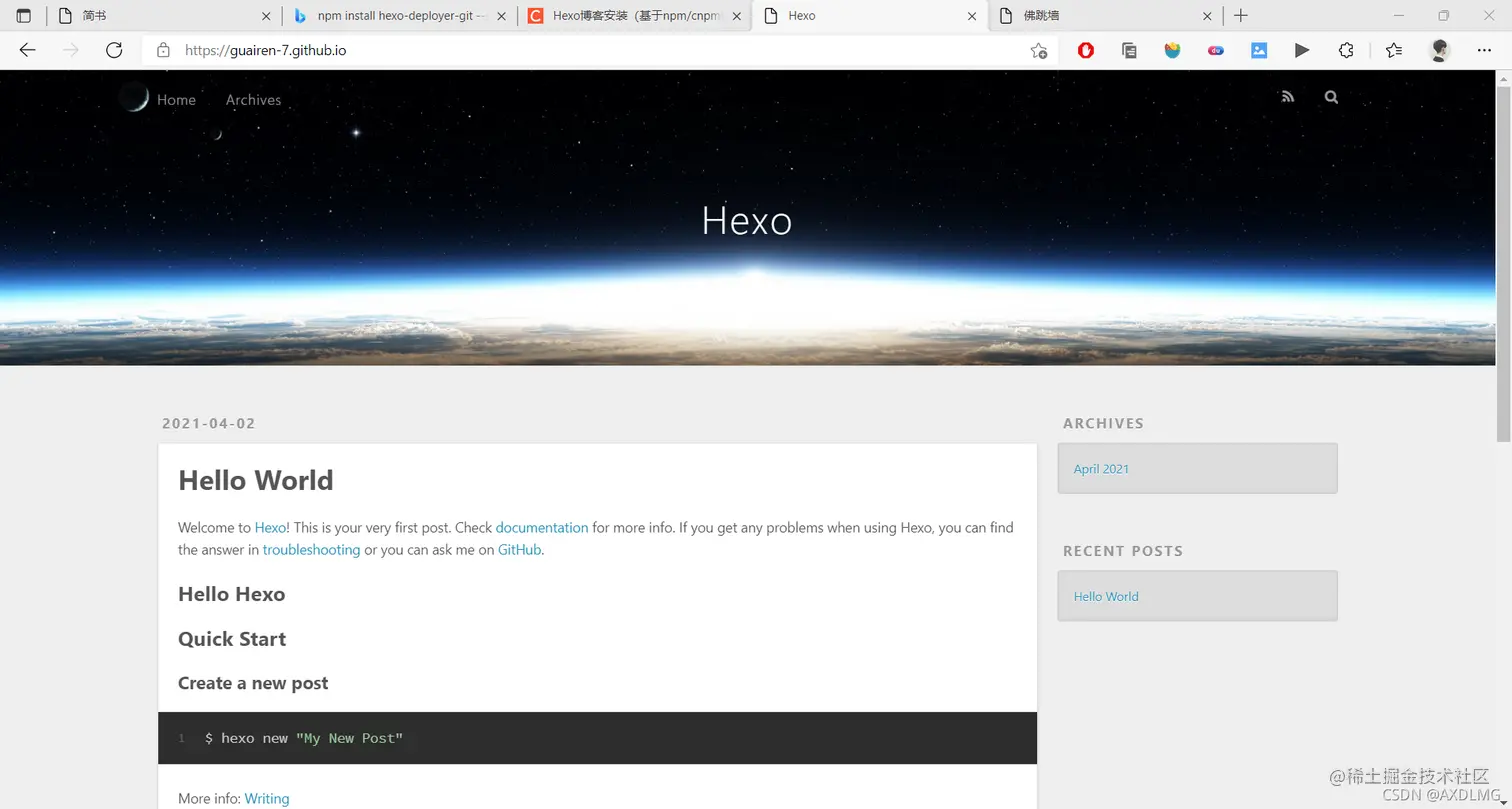The width and height of the screenshot is (1512, 809).
Task: Open the tab actions menu icon
Action: (24, 16)
